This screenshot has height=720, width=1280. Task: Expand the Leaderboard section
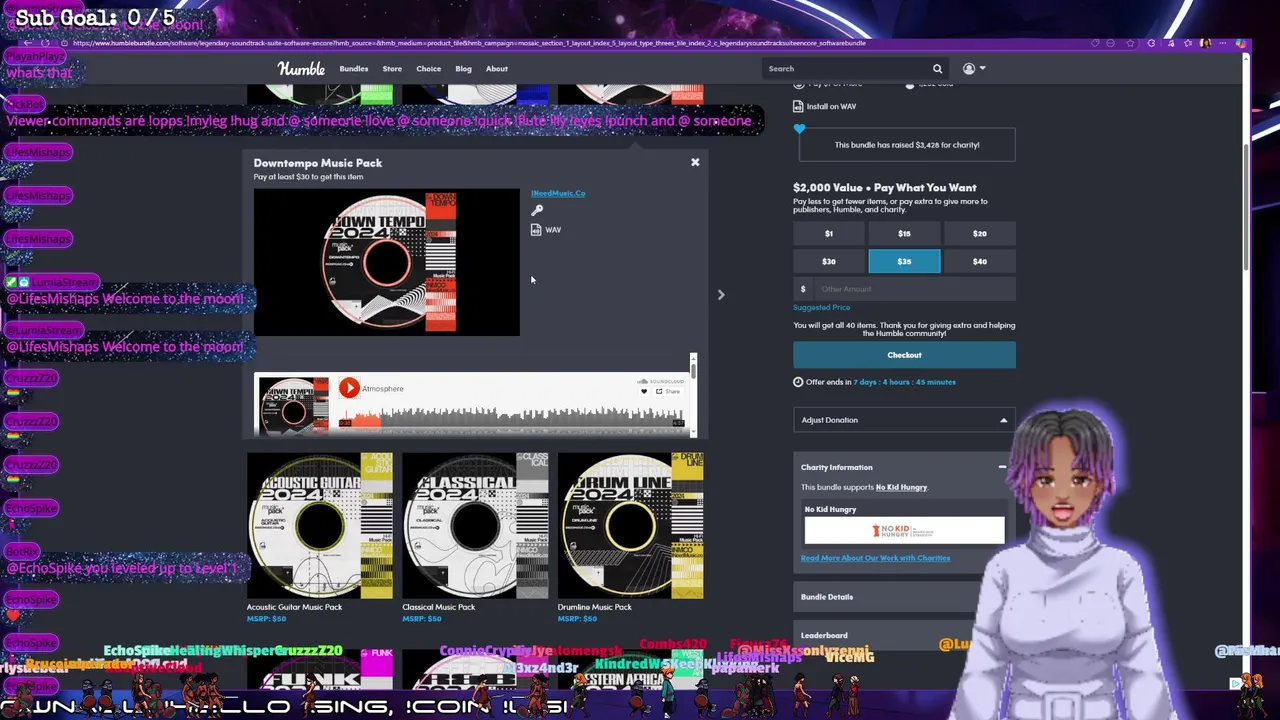point(885,635)
